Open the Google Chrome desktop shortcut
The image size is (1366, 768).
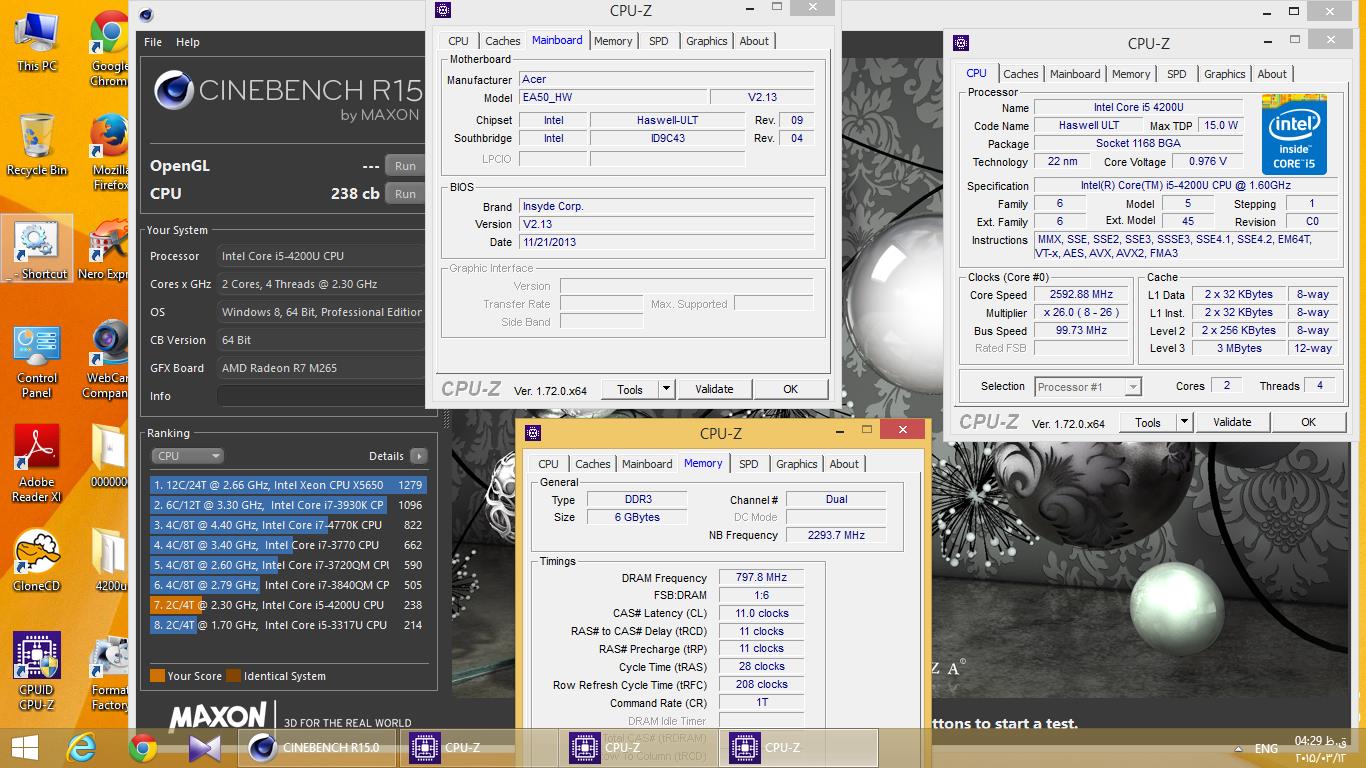(x=108, y=48)
